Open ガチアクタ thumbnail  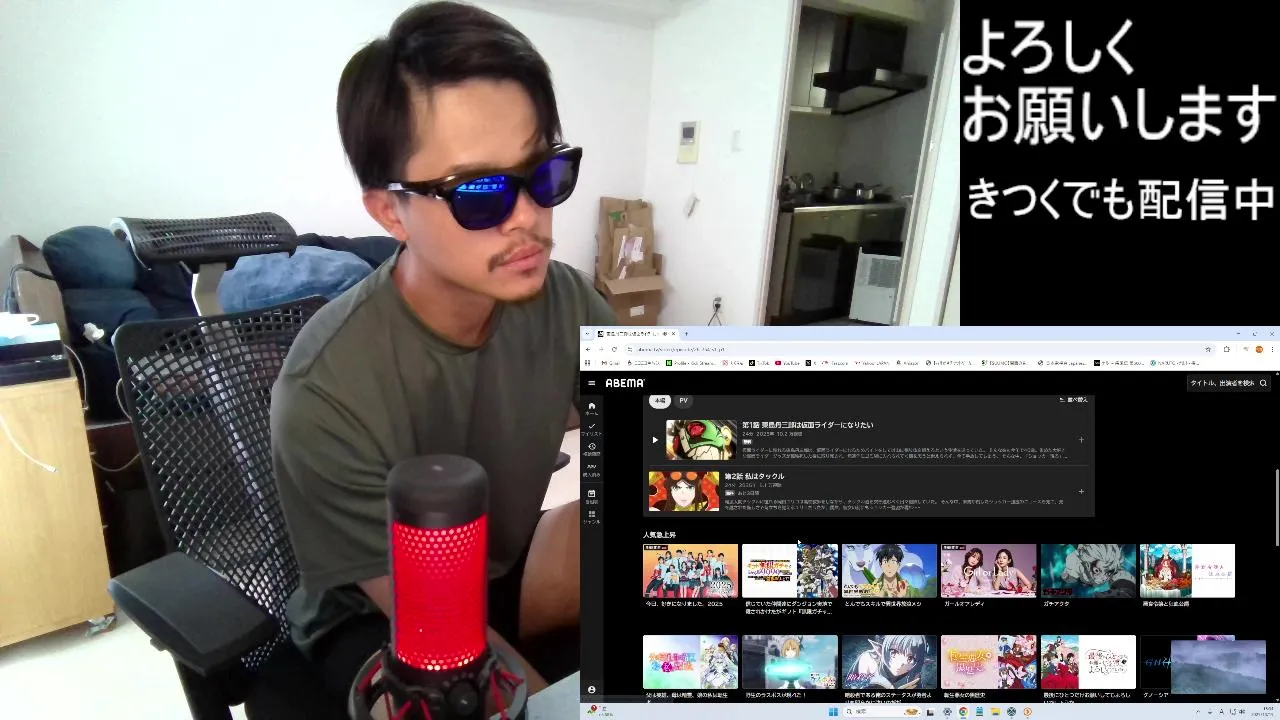tap(1088, 571)
